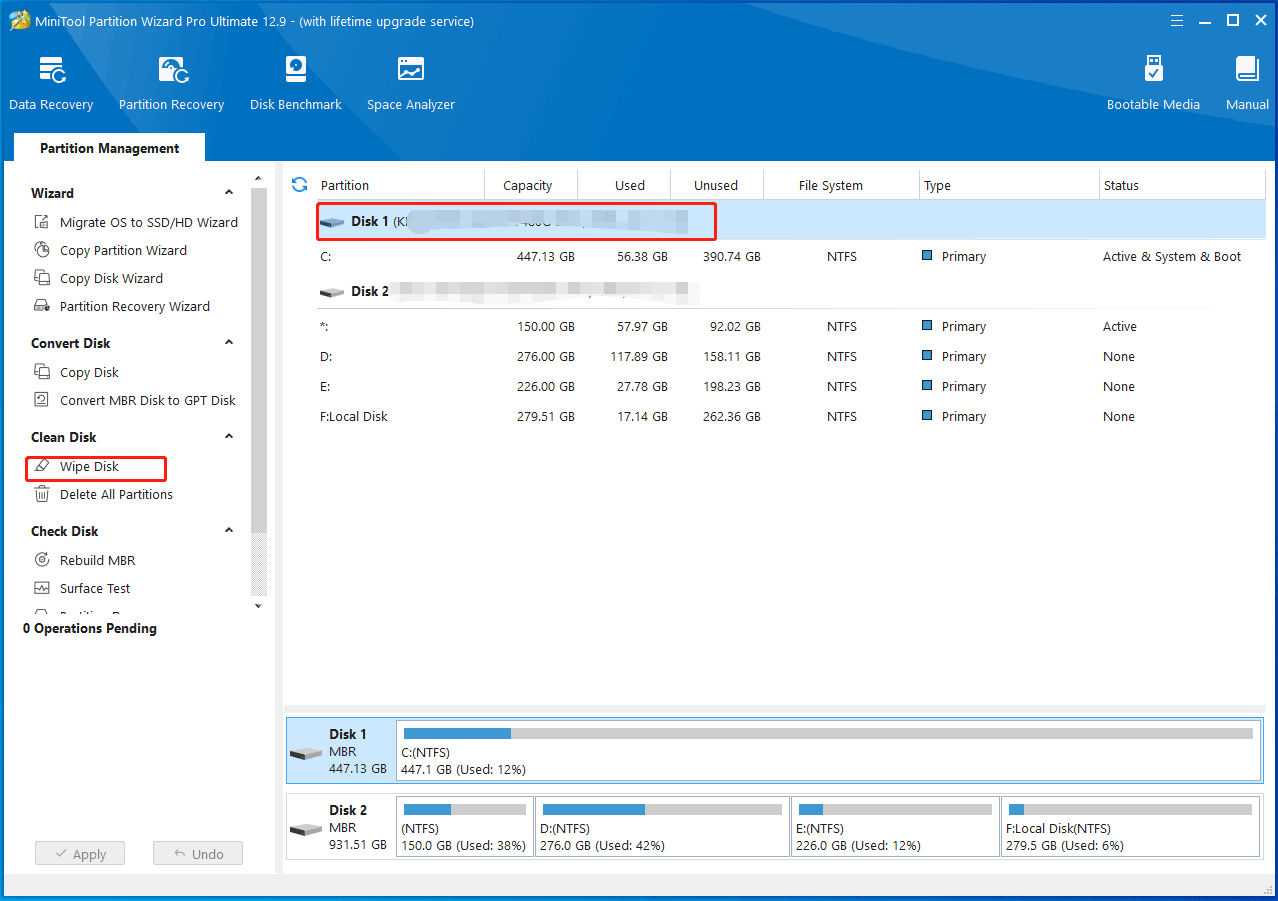Select the 150.0 GB (NTFS) block in map

(x=464, y=827)
